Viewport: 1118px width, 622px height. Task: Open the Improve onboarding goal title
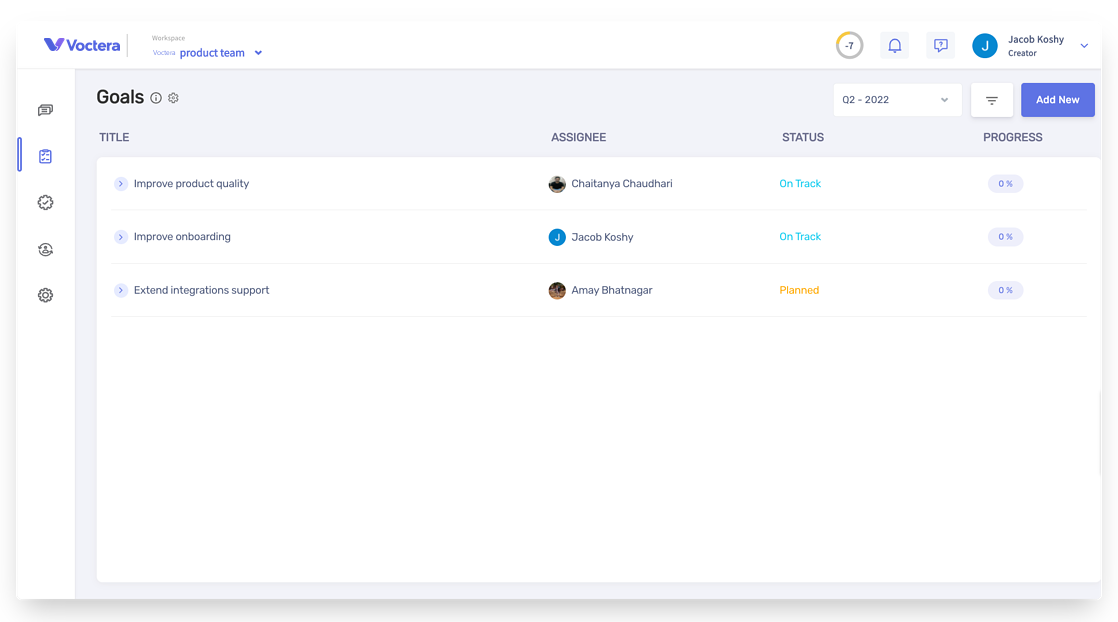pyautogui.click(x=182, y=237)
